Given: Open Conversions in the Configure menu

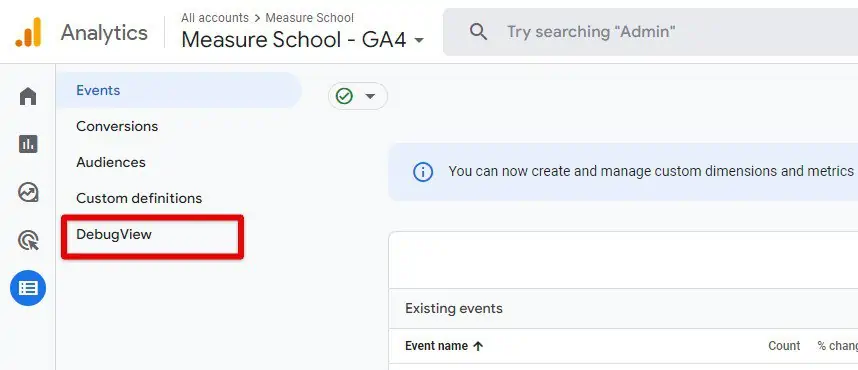Looking at the screenshot, I should click(x=117, y=126).
